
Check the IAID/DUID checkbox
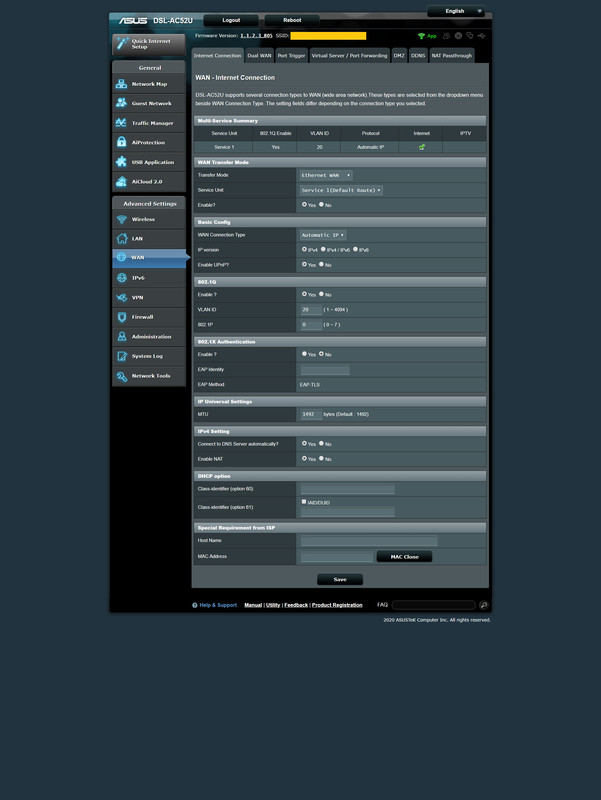point(304,502)
